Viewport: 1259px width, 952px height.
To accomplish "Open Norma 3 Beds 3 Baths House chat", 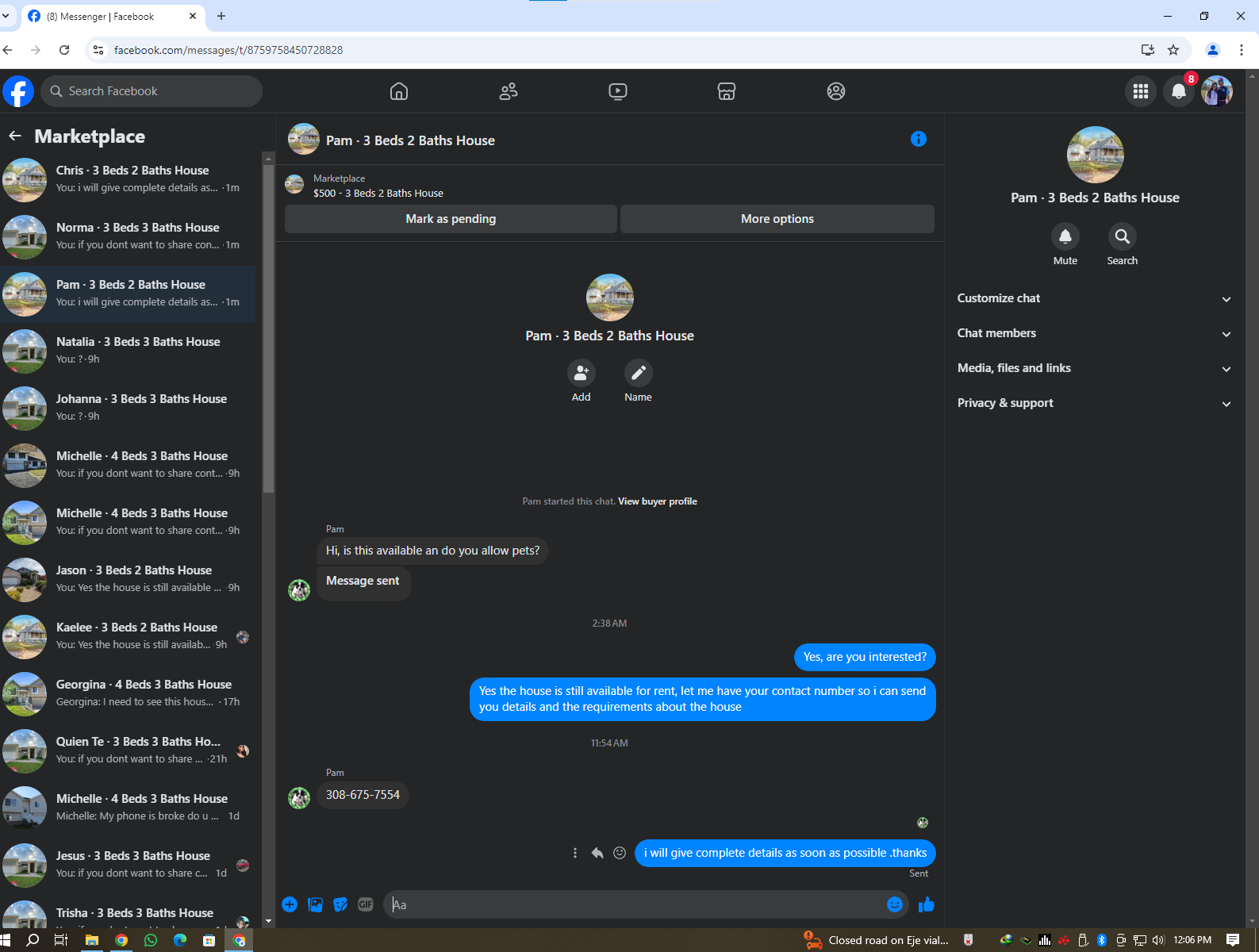I will 129,237.
